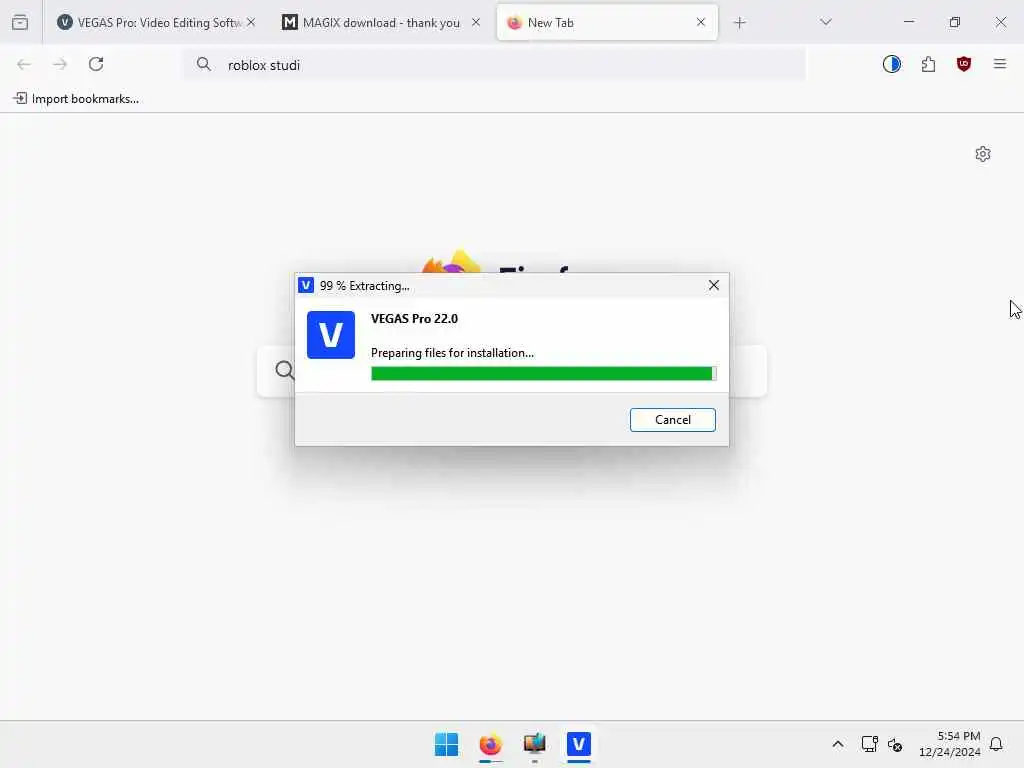1024x768 pixels.
Task: Show hidden system tray icons
Action: click(x=838, y=744)
